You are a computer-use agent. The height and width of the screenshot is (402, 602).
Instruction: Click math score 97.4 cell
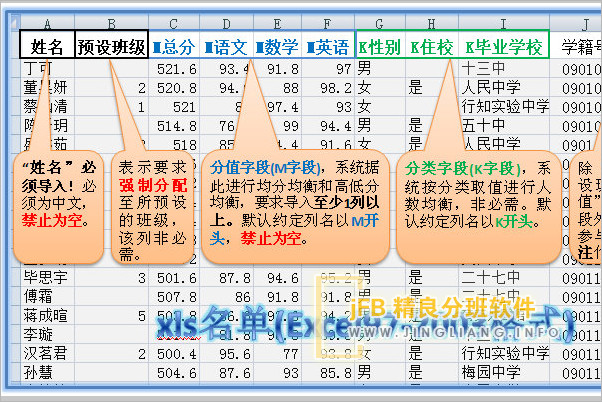(282, 107)
